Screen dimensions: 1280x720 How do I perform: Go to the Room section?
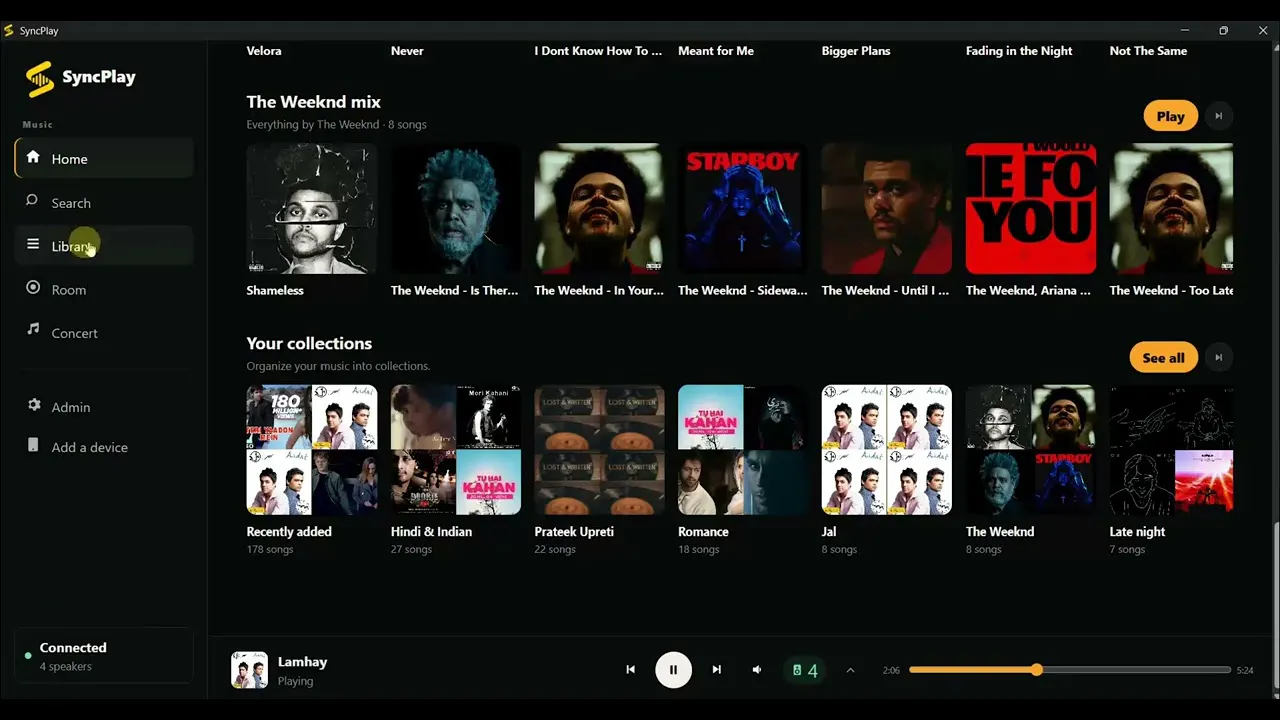(x=104, y=289)
